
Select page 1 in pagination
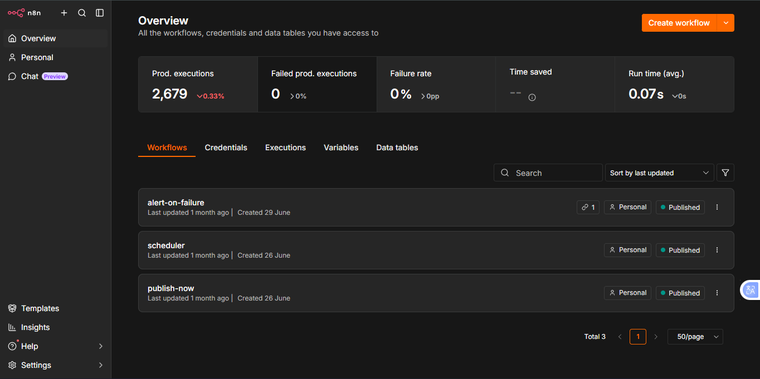pos(638,336)
